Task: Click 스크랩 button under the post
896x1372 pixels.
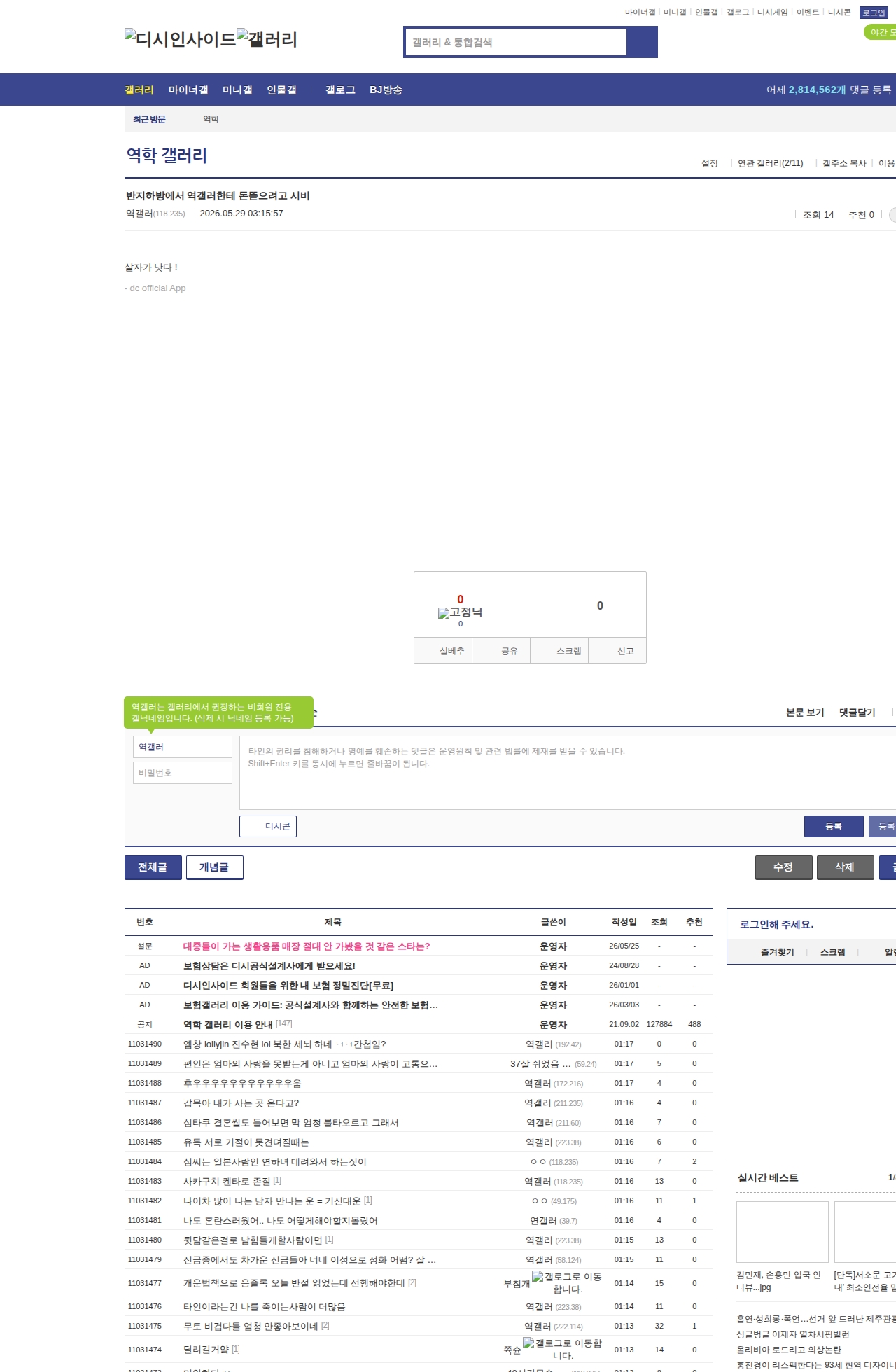Action: click(559, 651)
